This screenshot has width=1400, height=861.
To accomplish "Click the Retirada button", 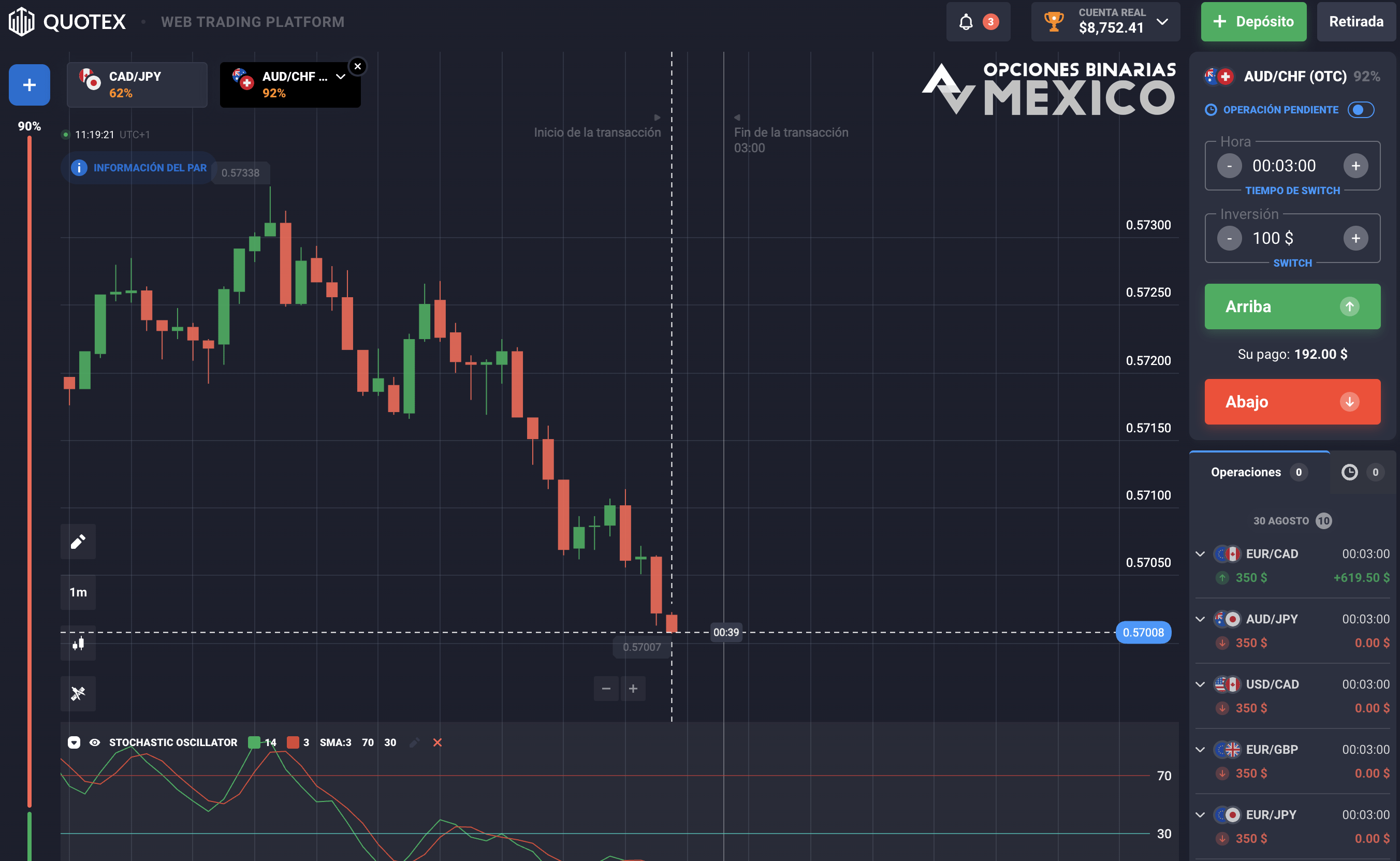I will point(1356,22).
